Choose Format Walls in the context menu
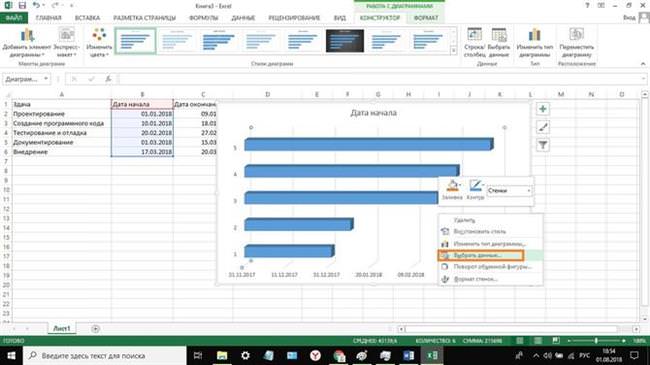 point(475,279)
